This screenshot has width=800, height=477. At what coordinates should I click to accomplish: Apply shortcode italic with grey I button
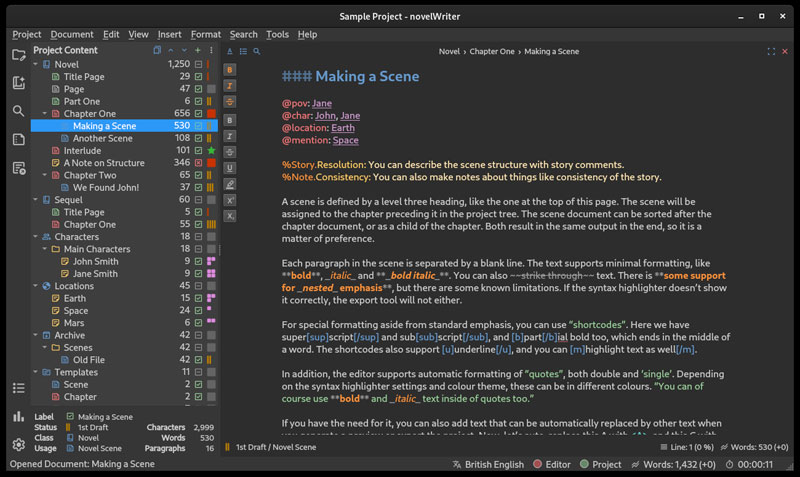point(230,136)
